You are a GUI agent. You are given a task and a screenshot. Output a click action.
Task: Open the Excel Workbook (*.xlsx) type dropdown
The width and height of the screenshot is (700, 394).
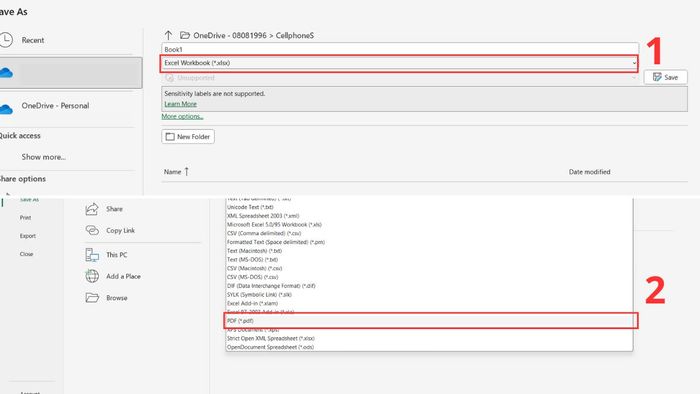(x=400, y=63)
